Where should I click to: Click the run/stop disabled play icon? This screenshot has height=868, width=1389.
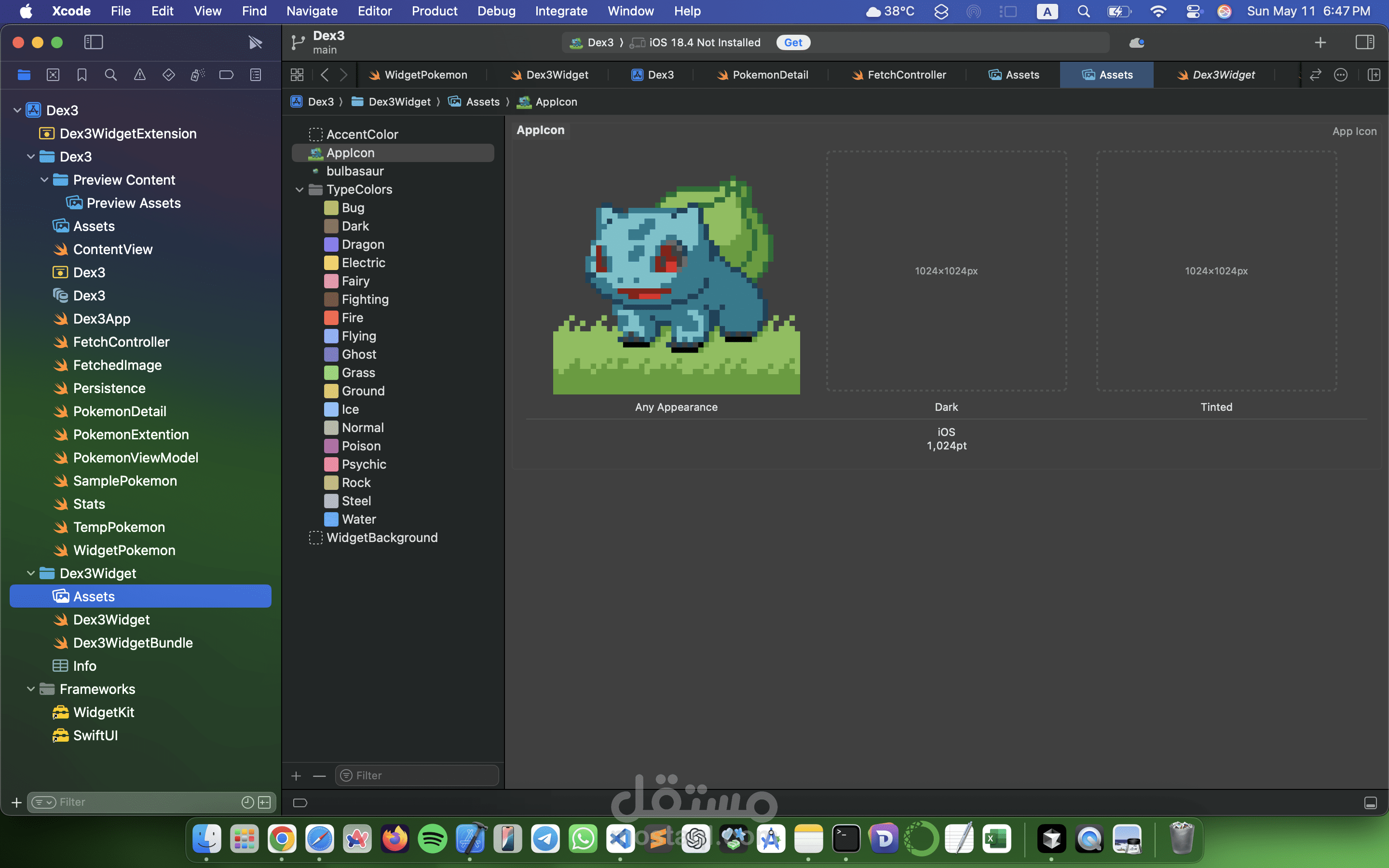(x=256, y=42)
